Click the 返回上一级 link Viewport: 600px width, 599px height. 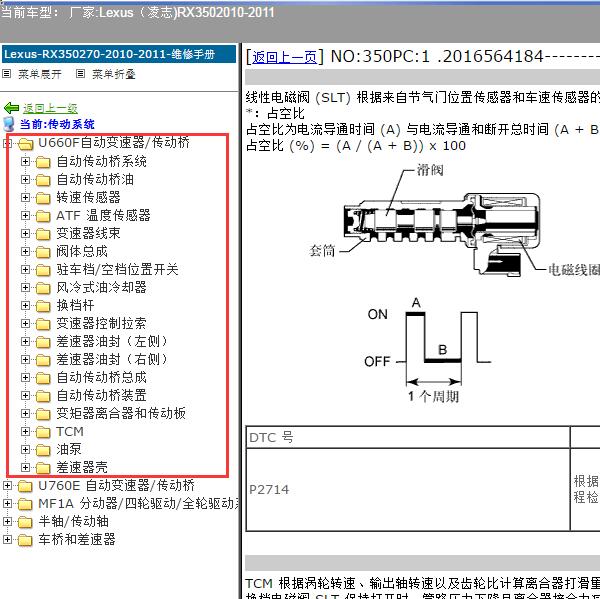click(50, 109)
